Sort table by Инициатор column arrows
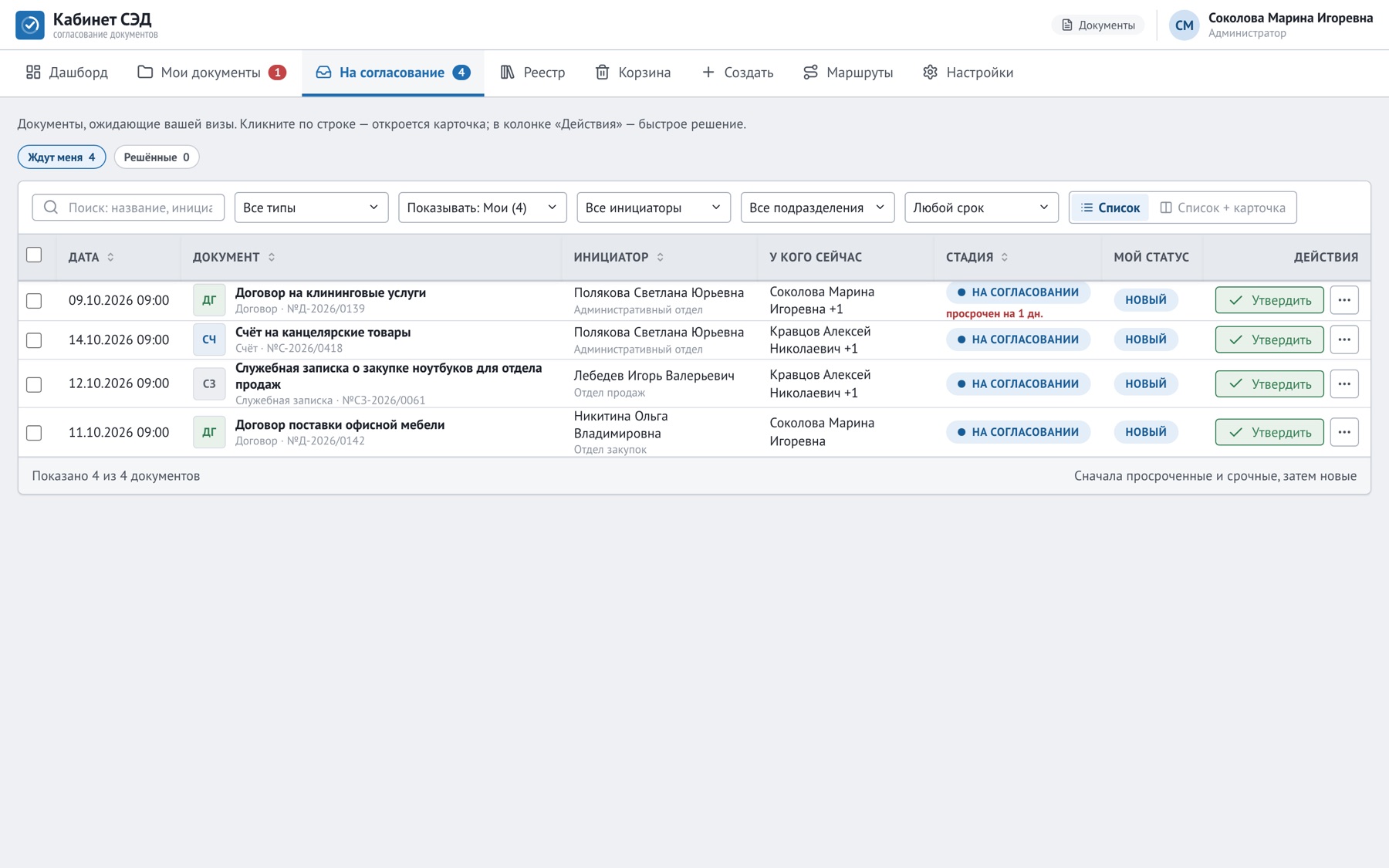Image resolution: width=1389 pixels, height=868 pixels. coord(661,258)
